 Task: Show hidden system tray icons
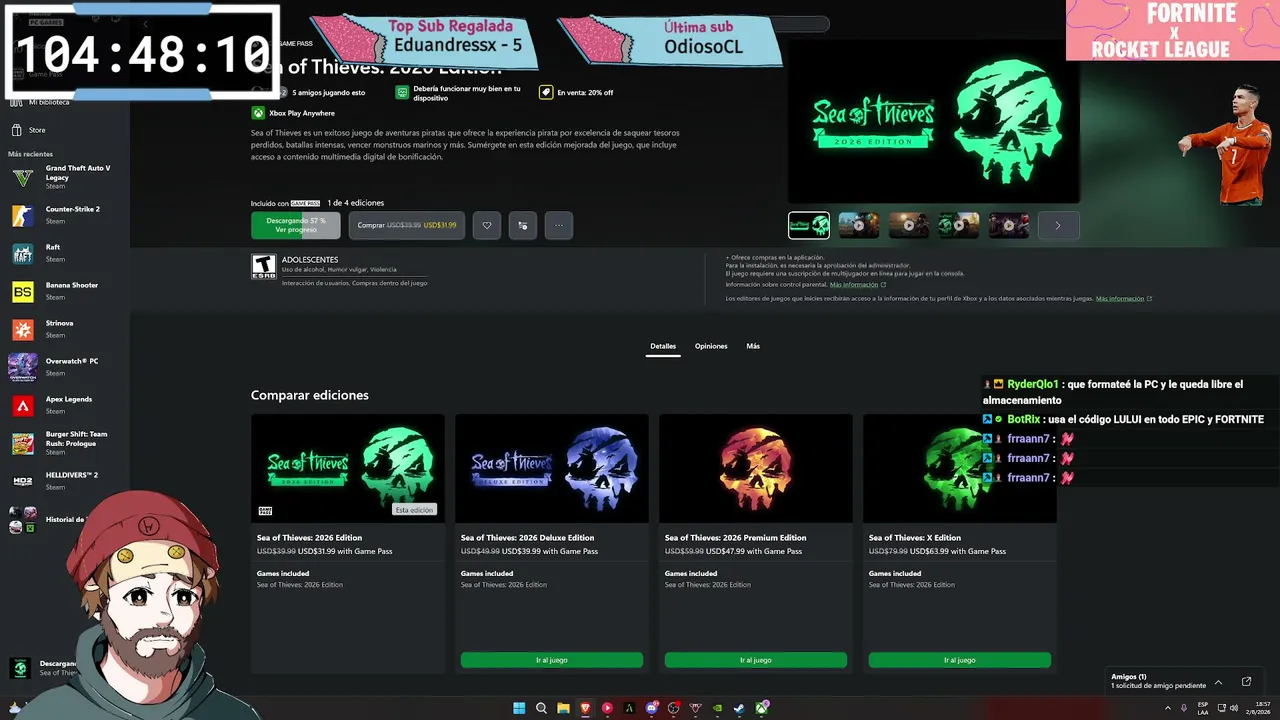pyautogui.click(x=1167, y=708)
